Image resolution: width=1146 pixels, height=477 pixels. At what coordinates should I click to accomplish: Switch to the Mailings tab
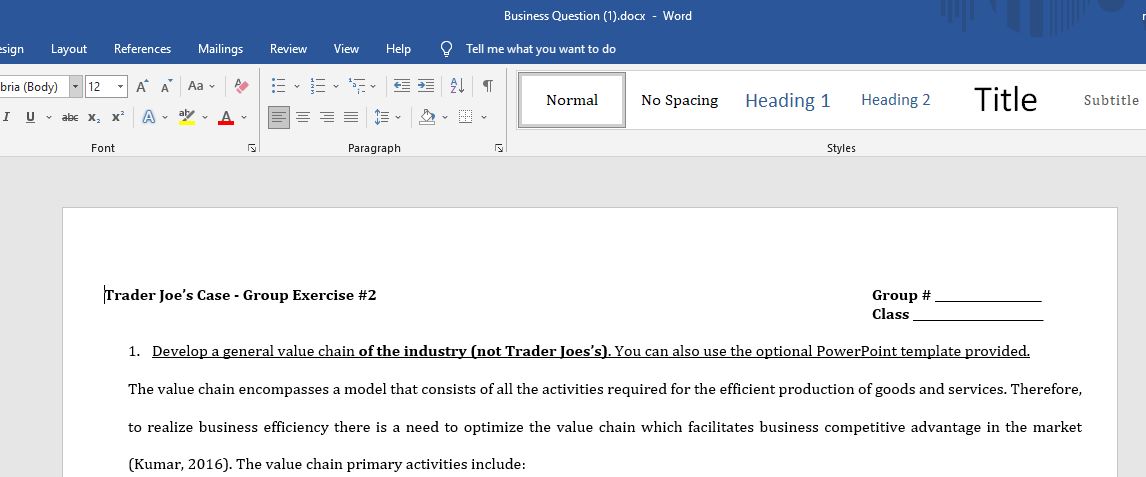click(x=220, y=49)
